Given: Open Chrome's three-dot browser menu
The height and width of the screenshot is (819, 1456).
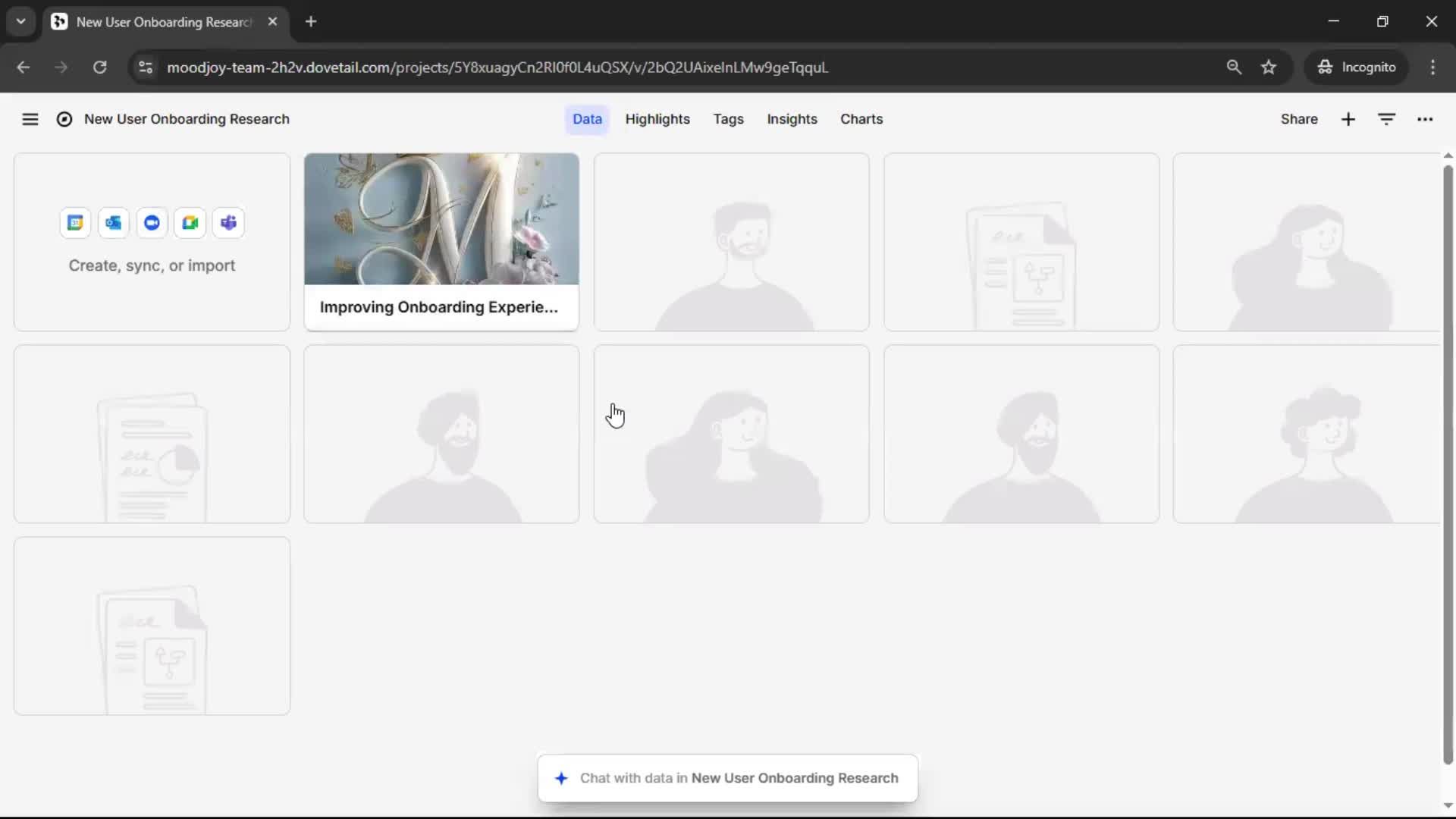Looking at the screenshot, I should 1432,67.
